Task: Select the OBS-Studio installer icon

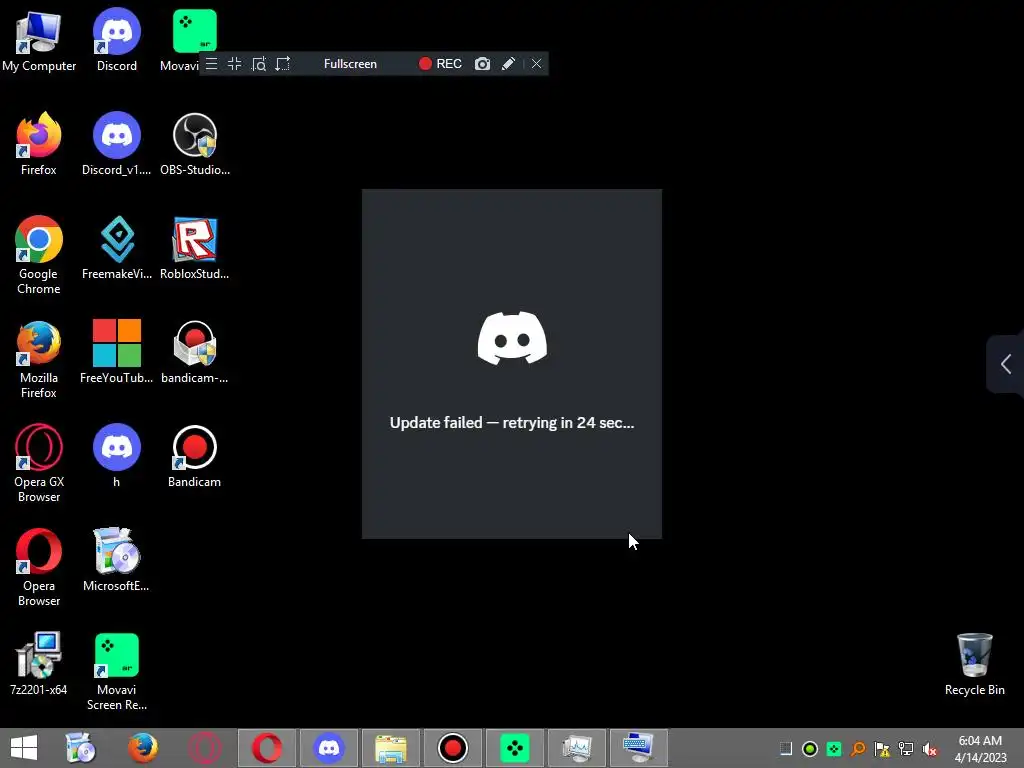Action: point(195,144)
